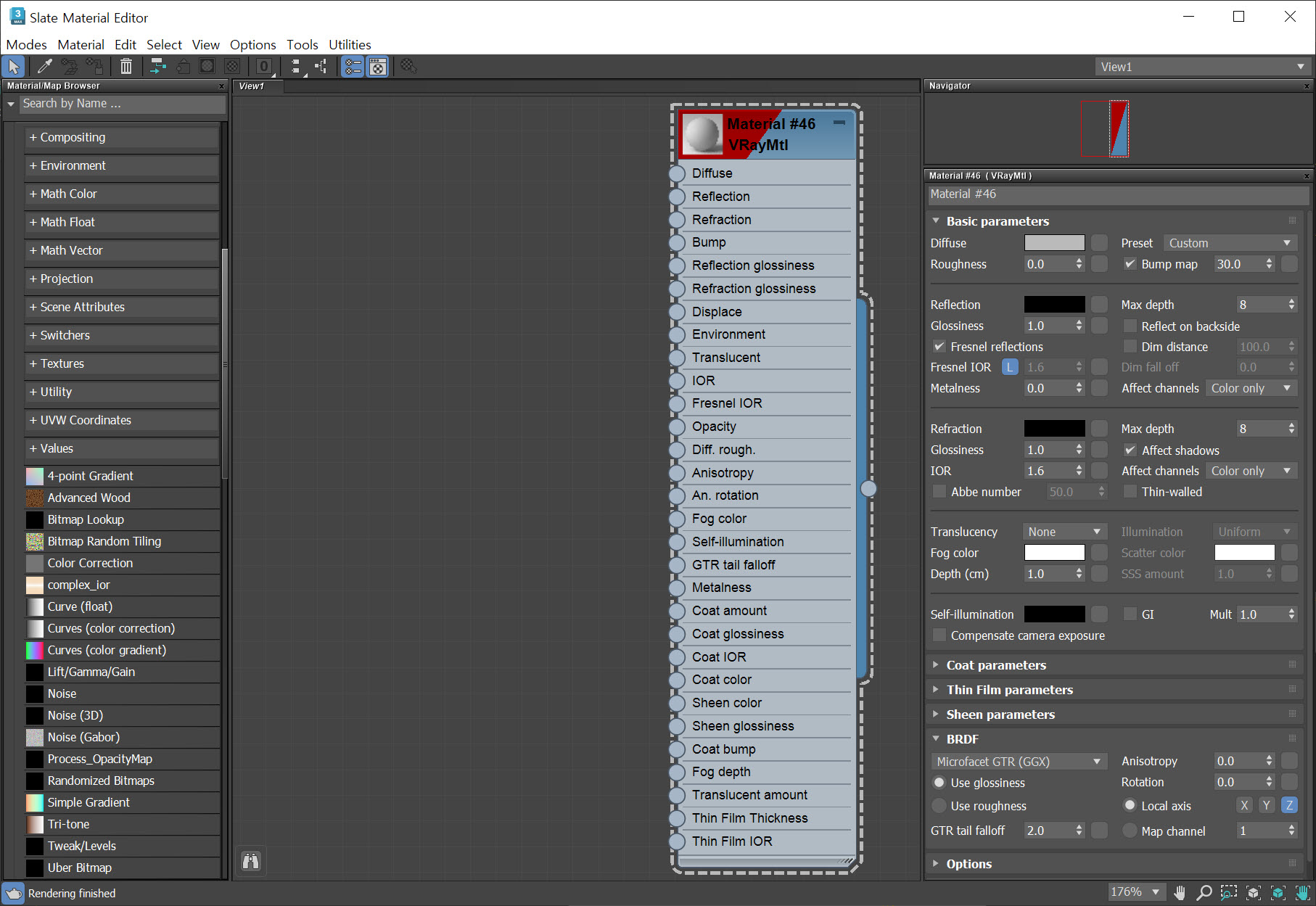Enable Dim distance checkbox
Viewport: 1316px width, 906px height.
click(1130, 347)
